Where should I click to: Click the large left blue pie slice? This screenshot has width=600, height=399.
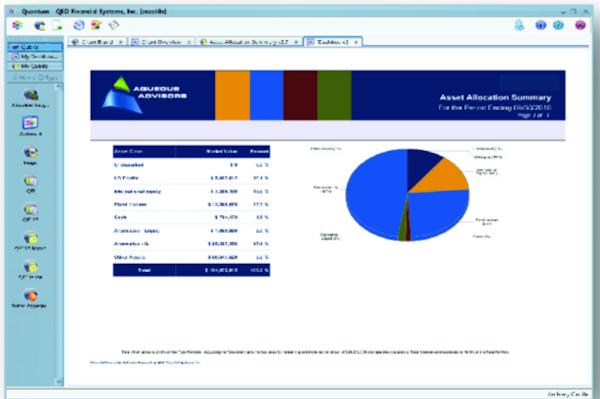[x=375, y=195]
